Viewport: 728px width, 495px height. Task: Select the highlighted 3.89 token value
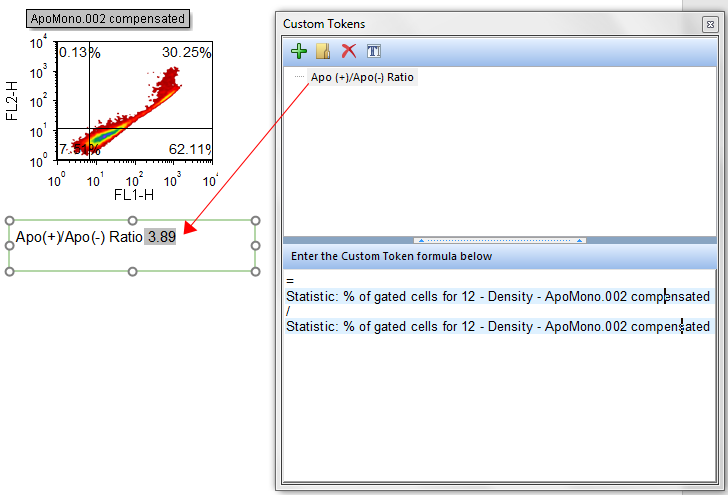(161, 237)
